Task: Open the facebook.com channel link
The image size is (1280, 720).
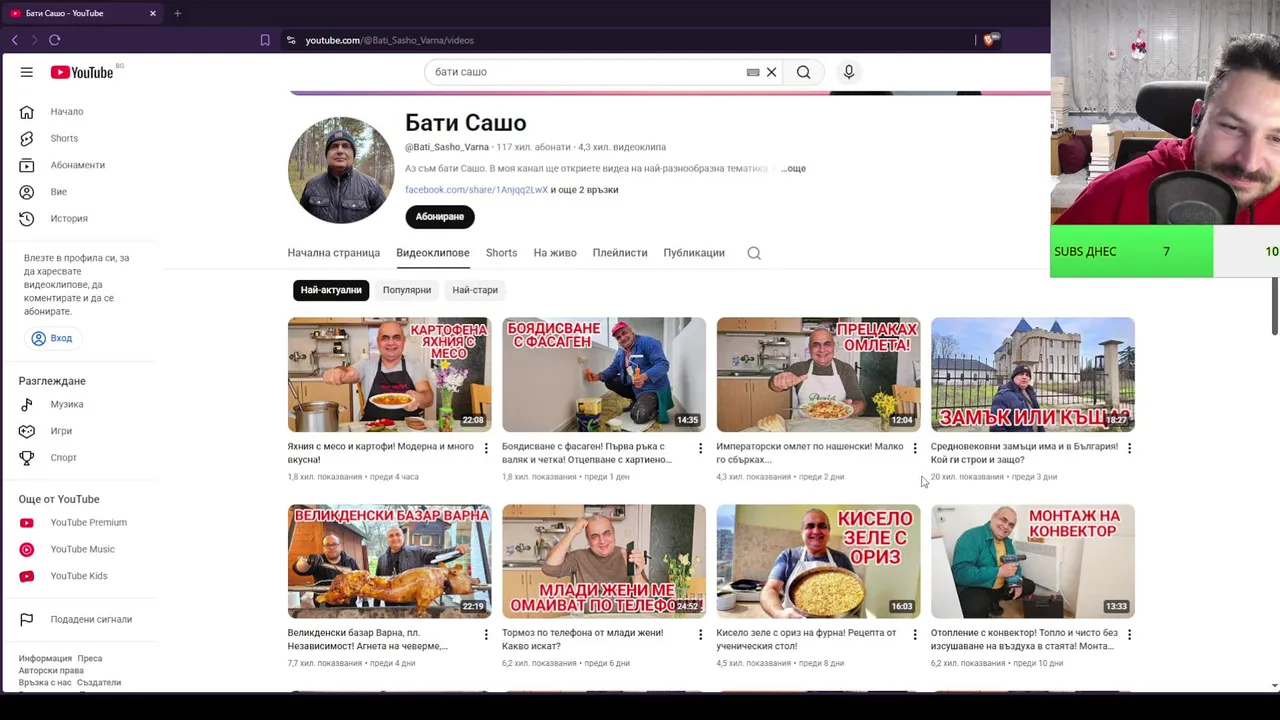Action: (x=476, y=190)
